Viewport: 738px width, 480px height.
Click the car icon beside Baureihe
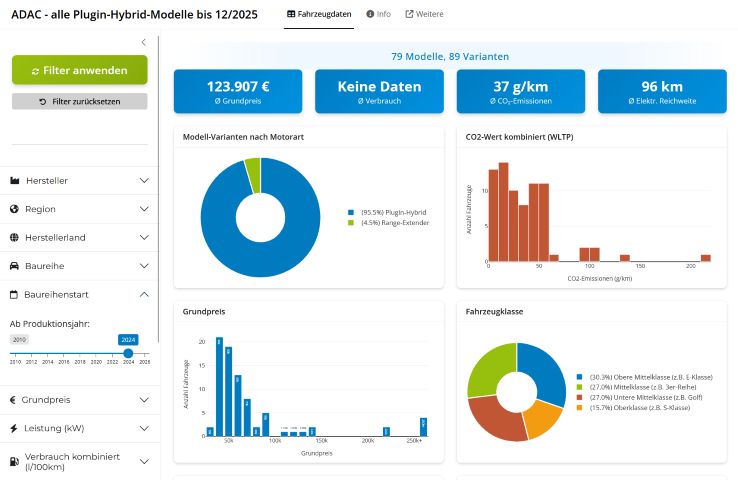(15, 266)
